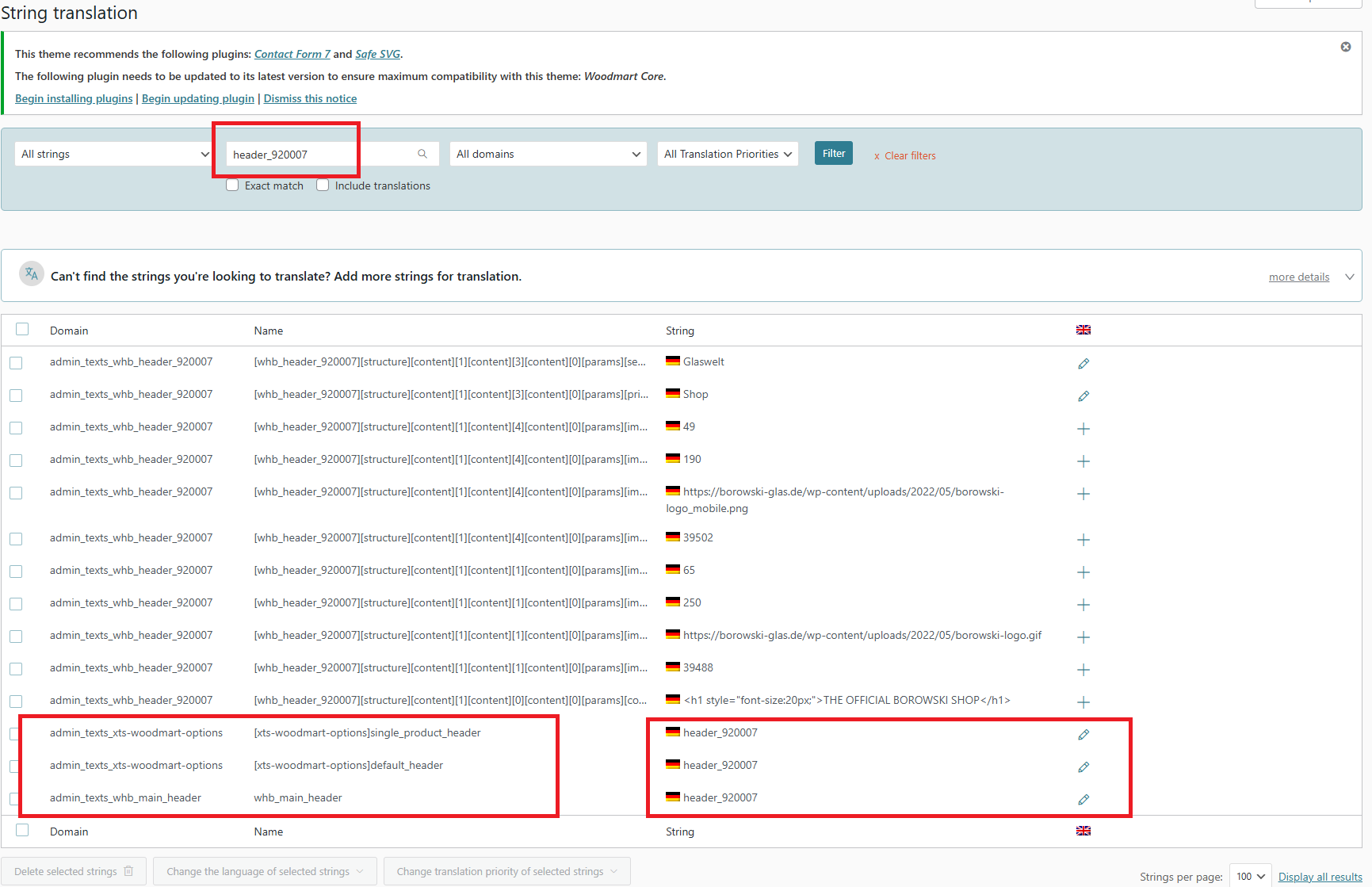1372x887 pixels.
Task: Click [xts-woodmart-options]single_product_header name cell
Action: (x=368, y=732)
